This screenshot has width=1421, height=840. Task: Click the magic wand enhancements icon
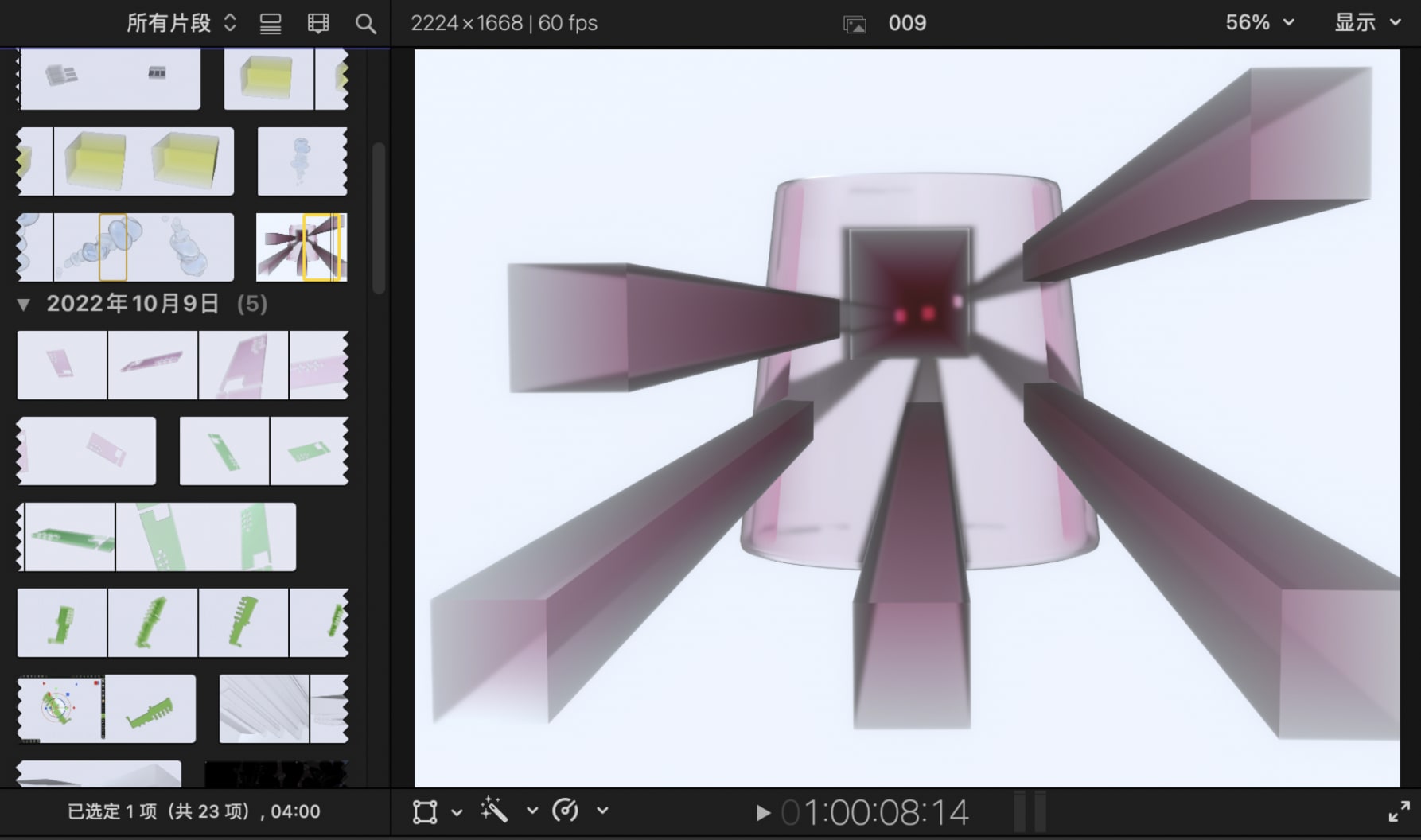pyautogui.click(x=494, y=811)
